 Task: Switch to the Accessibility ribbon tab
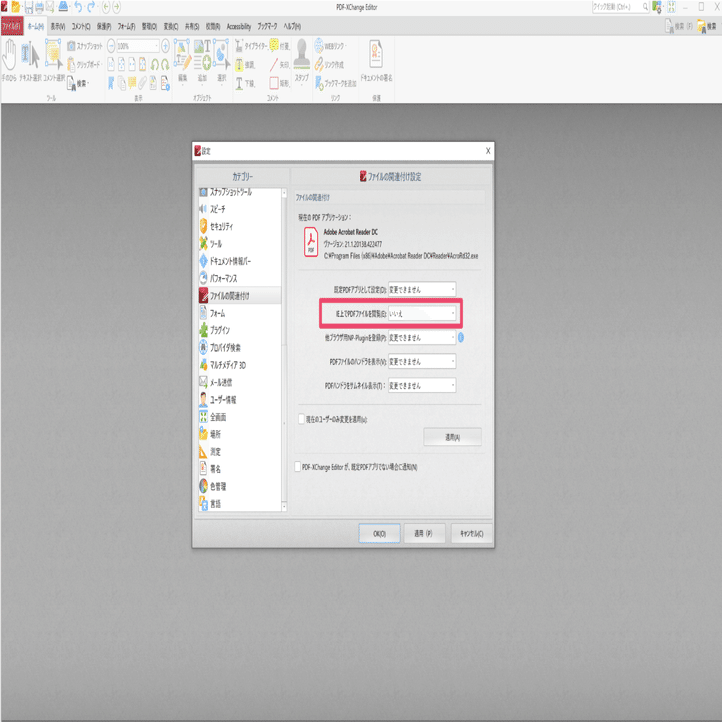(x=239, y=27)
